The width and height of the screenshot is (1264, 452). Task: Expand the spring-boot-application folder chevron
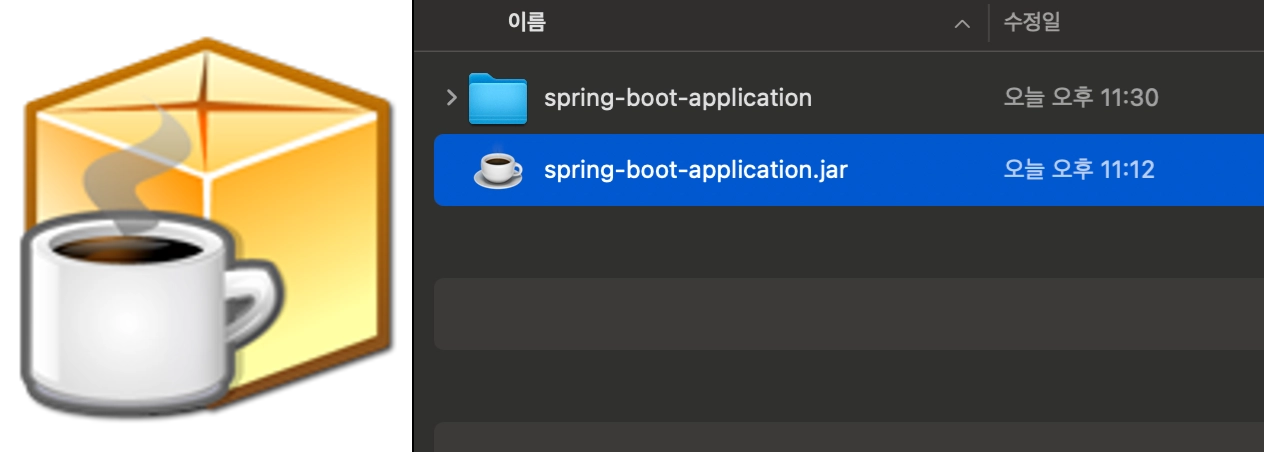[x=451, y=98]
